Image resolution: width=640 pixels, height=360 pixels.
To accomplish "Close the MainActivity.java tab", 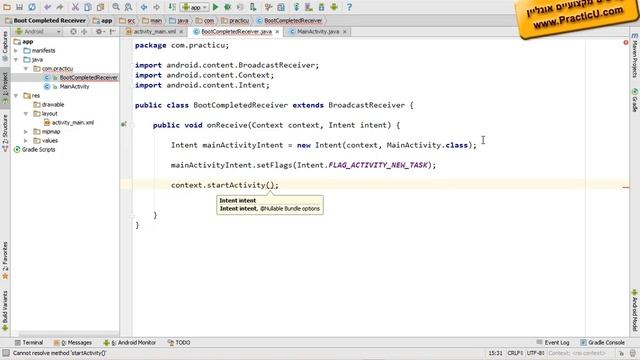I will click(344, 31).
